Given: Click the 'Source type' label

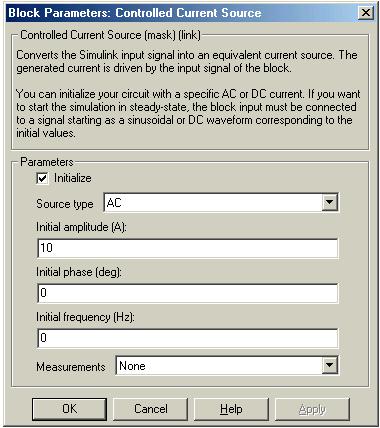Looking at the screenshot, I should (65, 204).
